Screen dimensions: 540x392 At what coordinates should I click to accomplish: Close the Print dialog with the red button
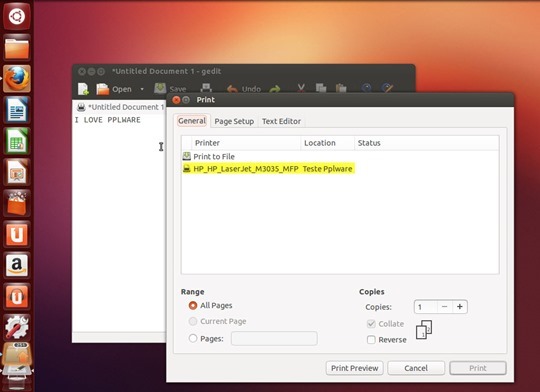[x=176, y=100]
